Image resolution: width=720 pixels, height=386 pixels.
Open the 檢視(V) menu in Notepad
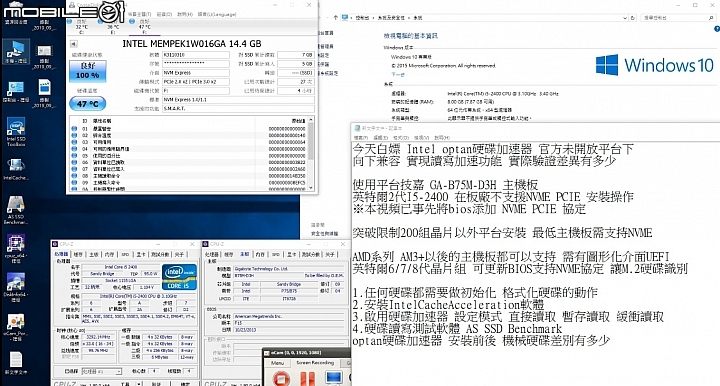(421, 138)
